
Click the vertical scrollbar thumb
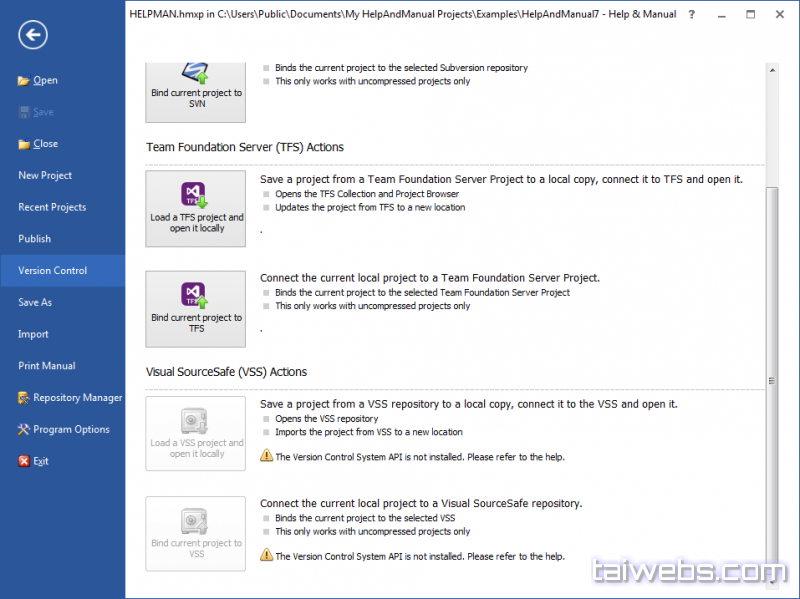(x=772, y=380)
